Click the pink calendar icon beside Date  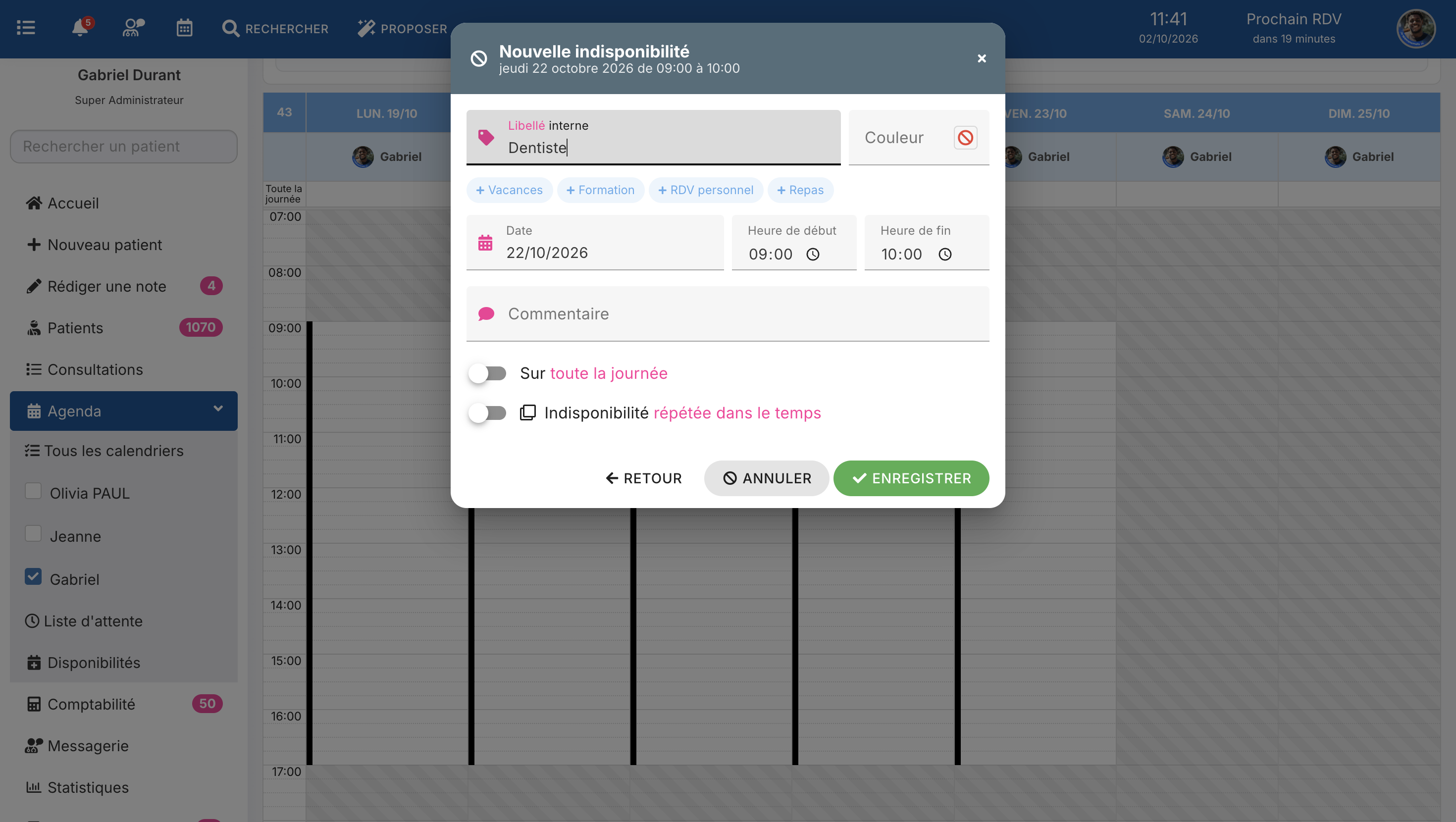(485, 243)
